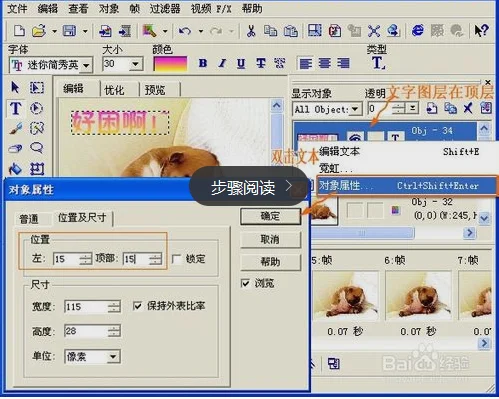499x399 pixels.
Task: Select the Crop tool in toolbox
Action: (37, 169)
